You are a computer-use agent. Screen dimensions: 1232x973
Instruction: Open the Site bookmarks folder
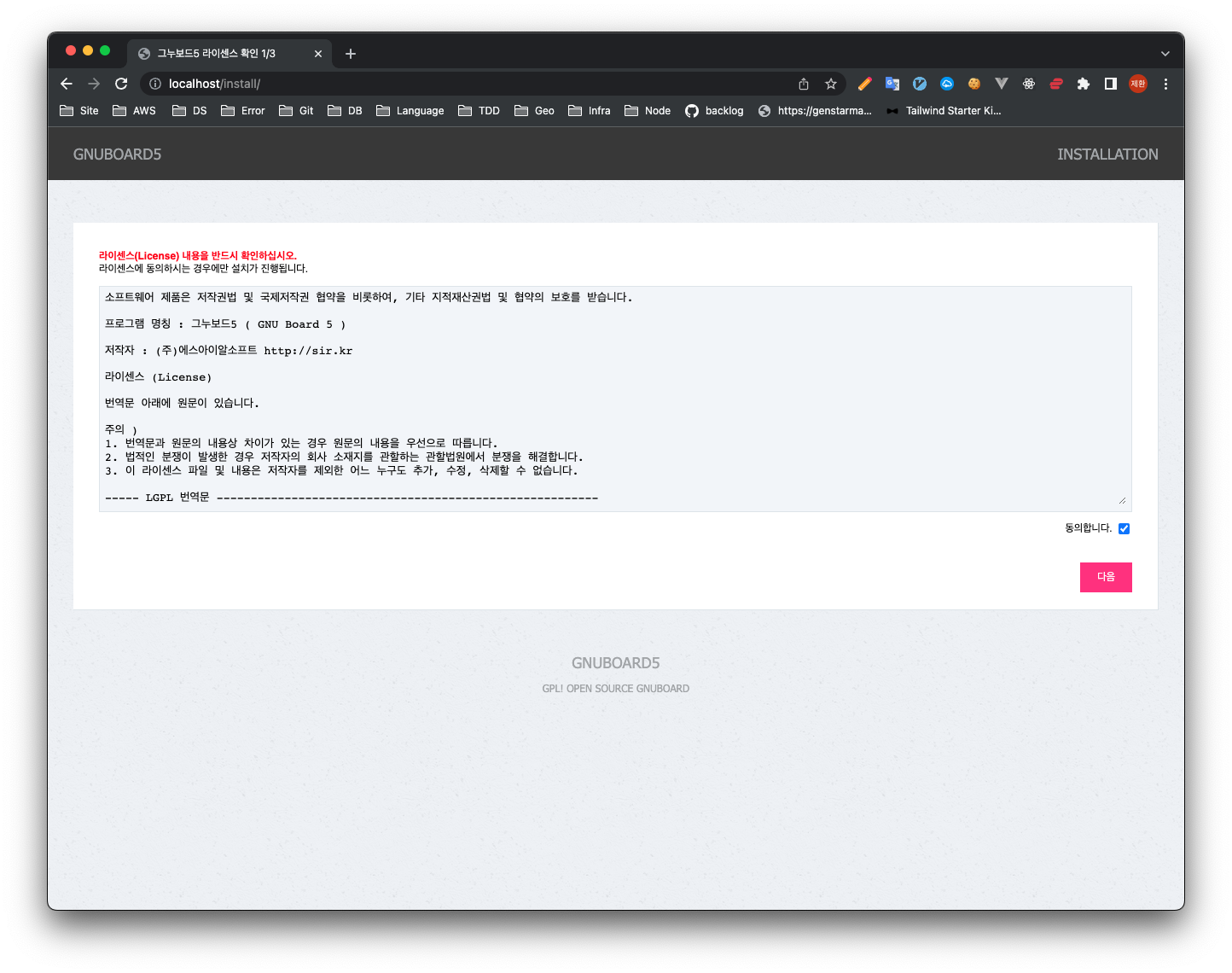(79, 111)
